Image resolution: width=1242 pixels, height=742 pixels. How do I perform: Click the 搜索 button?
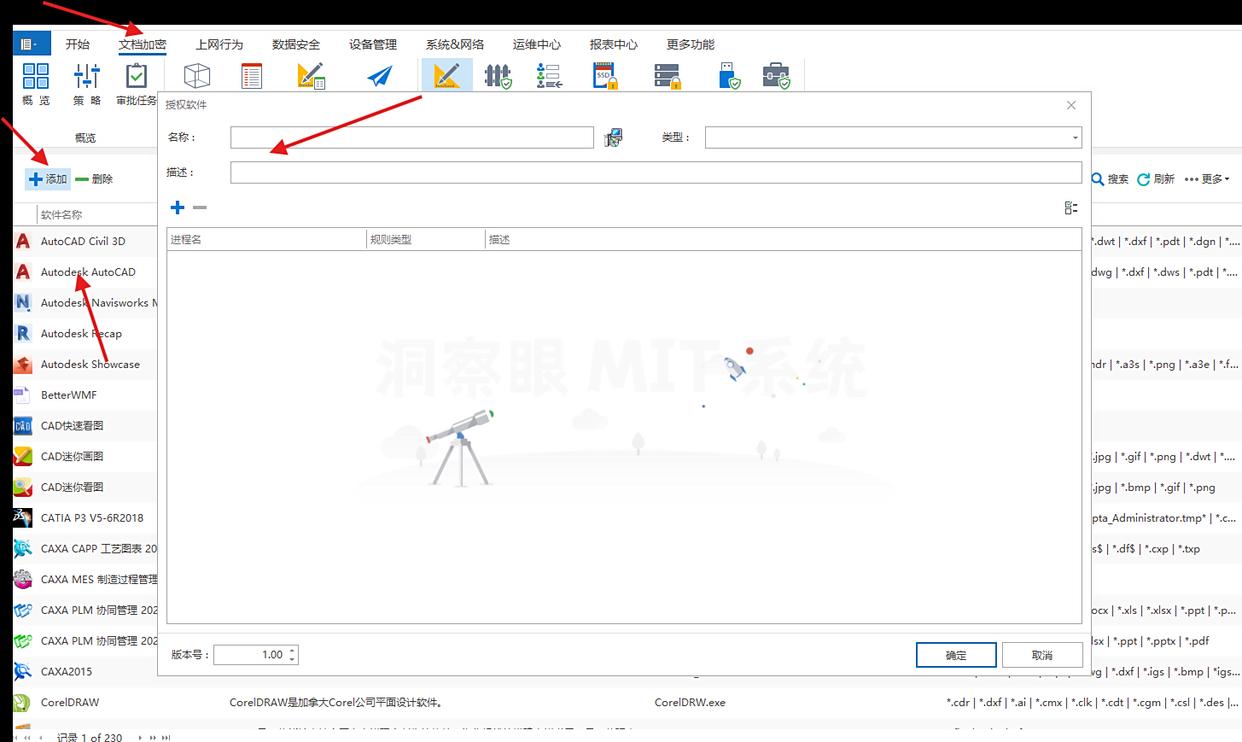(1110, 179)
